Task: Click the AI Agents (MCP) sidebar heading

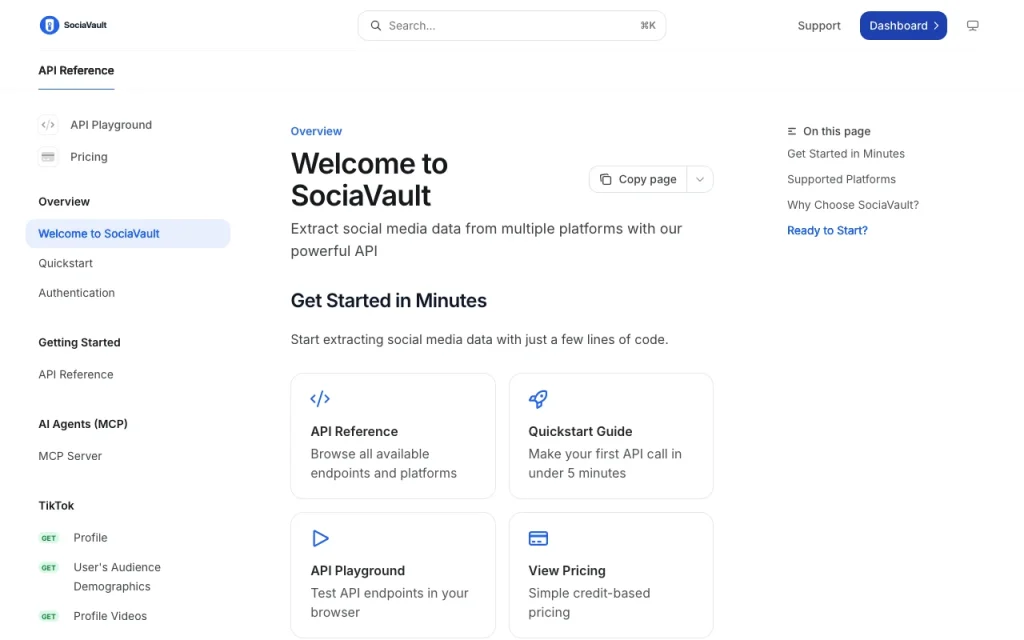Action: click(x=83, y=424)
